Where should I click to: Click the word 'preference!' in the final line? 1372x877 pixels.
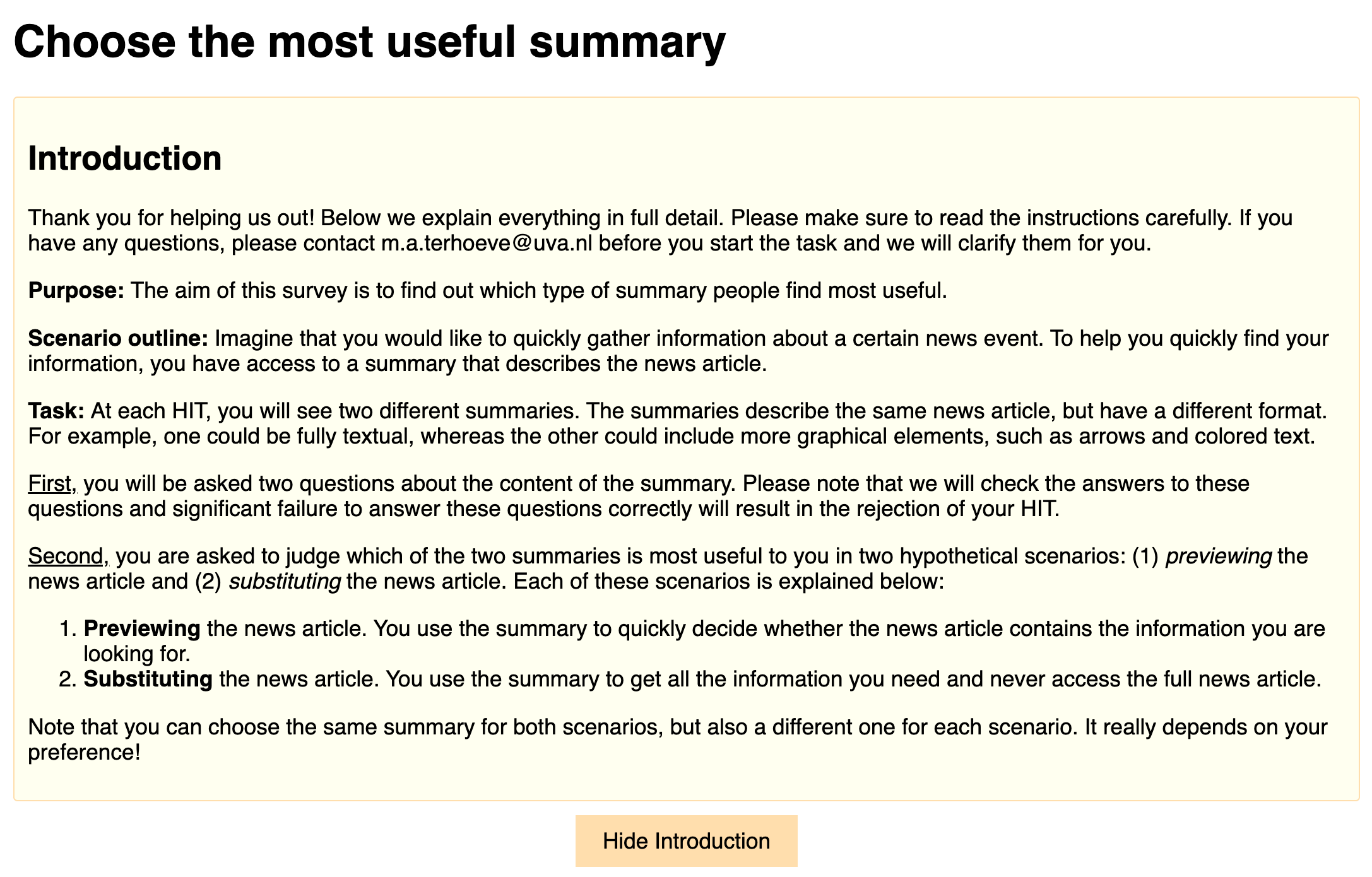[84, 752]
